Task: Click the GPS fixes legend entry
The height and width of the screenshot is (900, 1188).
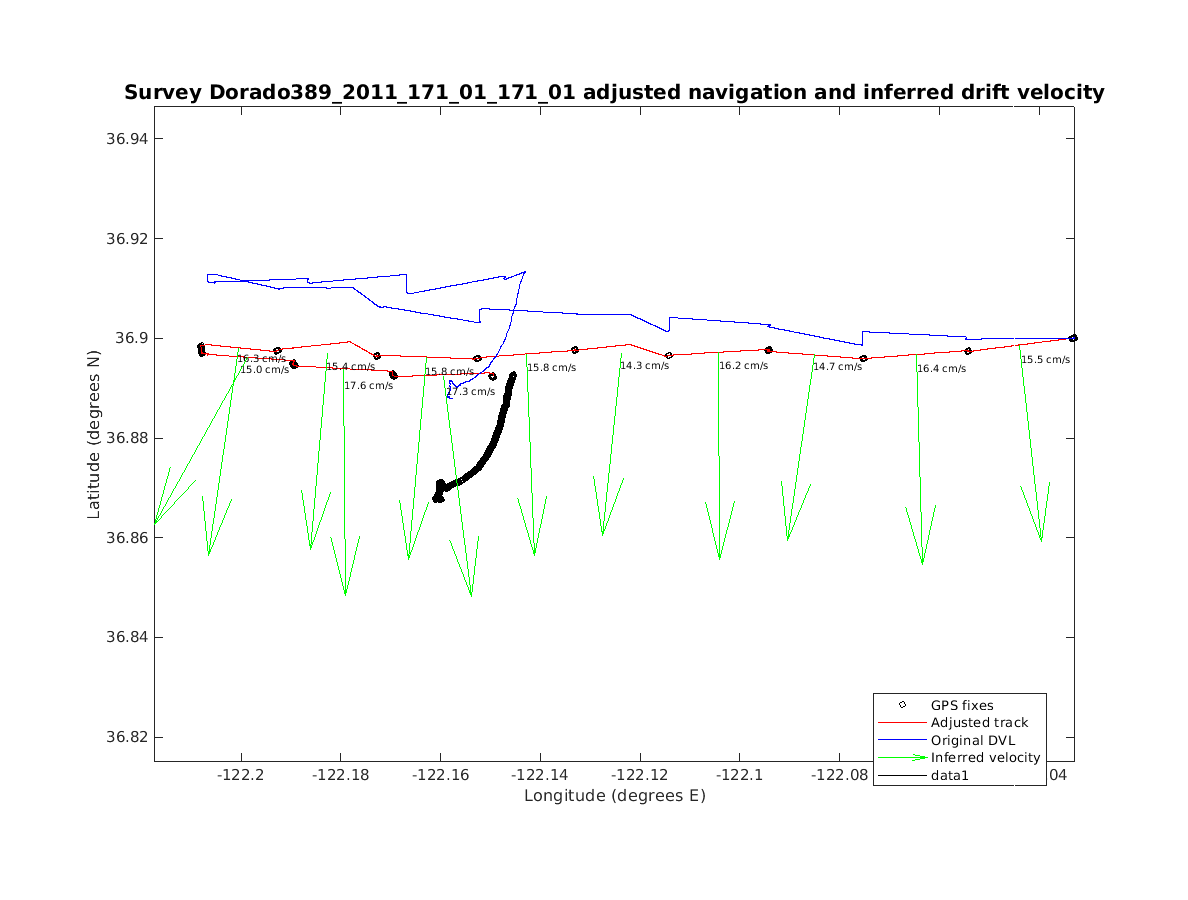Action: pyautogui.click(x=961, y=705)
